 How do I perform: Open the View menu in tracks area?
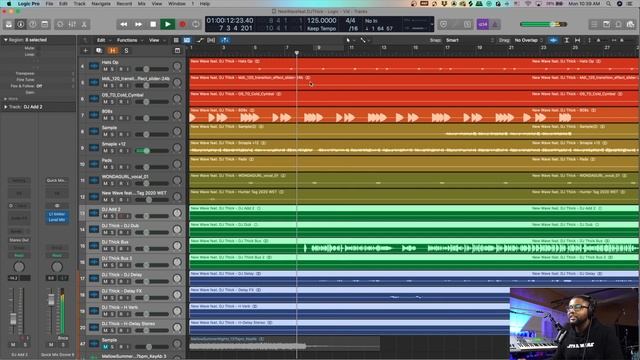tap(156, 40)
